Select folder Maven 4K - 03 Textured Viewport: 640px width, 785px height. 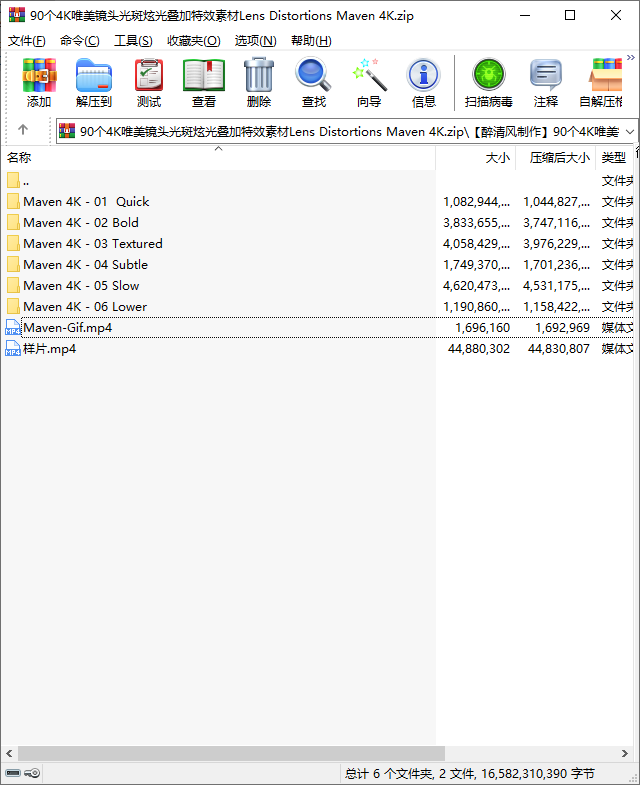pyautogui.click(x=318, y=244)
